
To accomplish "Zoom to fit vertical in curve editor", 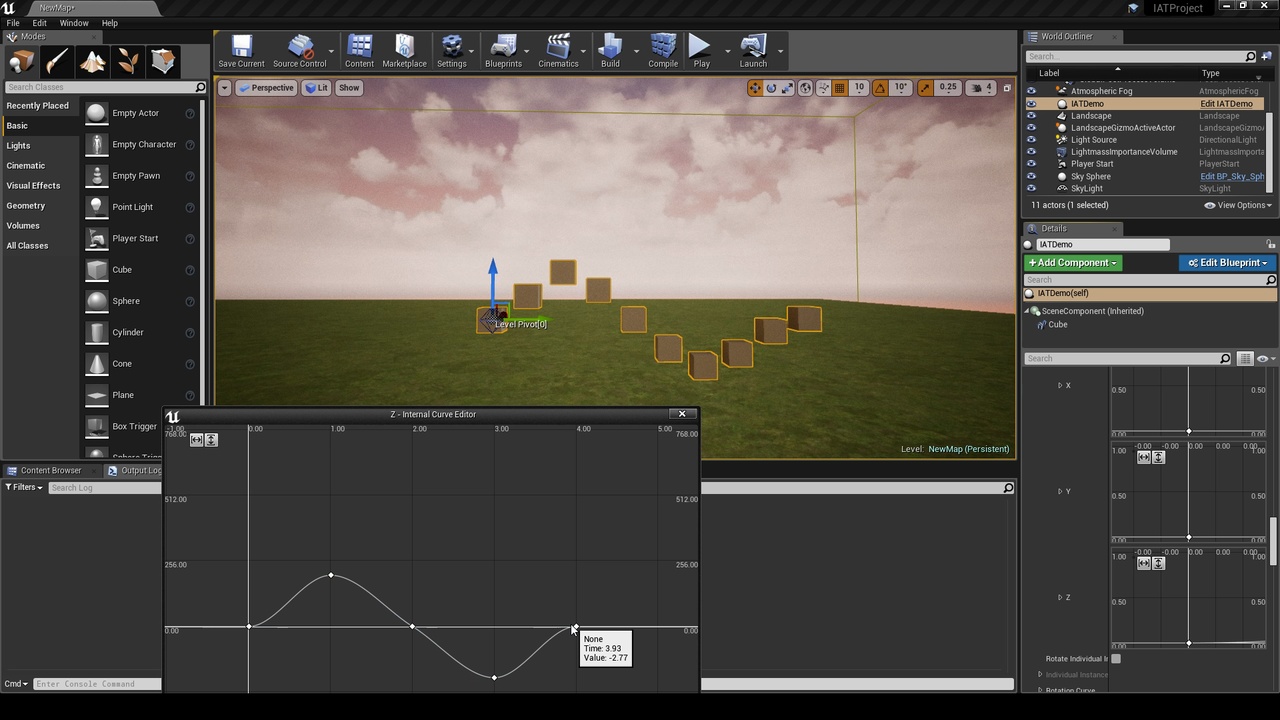I will 211,440.
